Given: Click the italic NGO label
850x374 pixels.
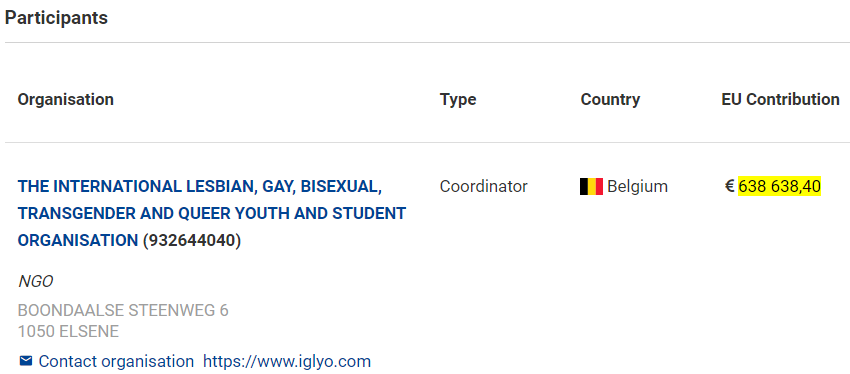Looking at the screenshot, I should (x=36, y=281).
